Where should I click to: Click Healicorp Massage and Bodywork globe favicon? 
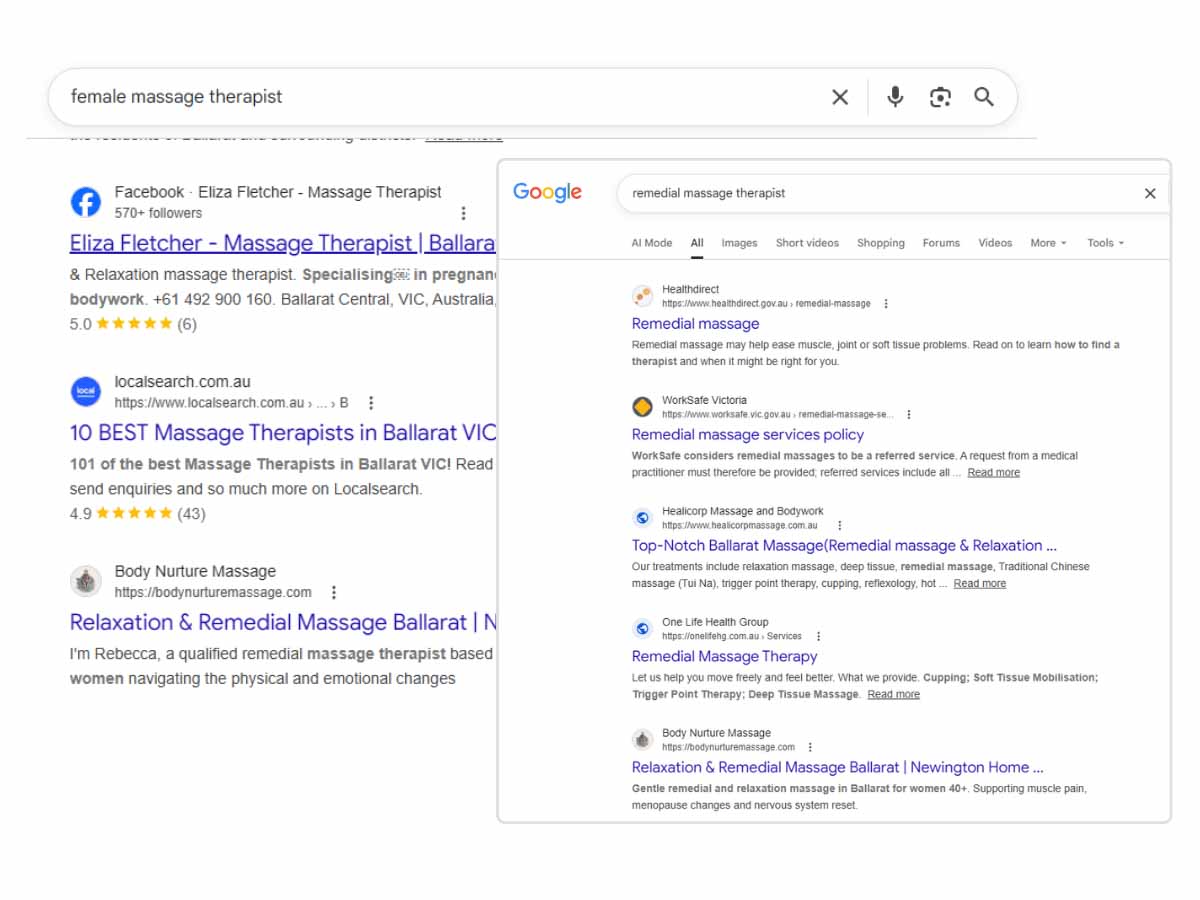coord(643,518)
